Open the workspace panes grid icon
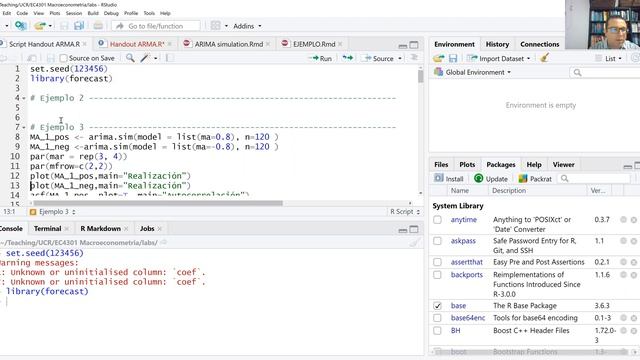 pyautogui.click(x=216, y=26)
